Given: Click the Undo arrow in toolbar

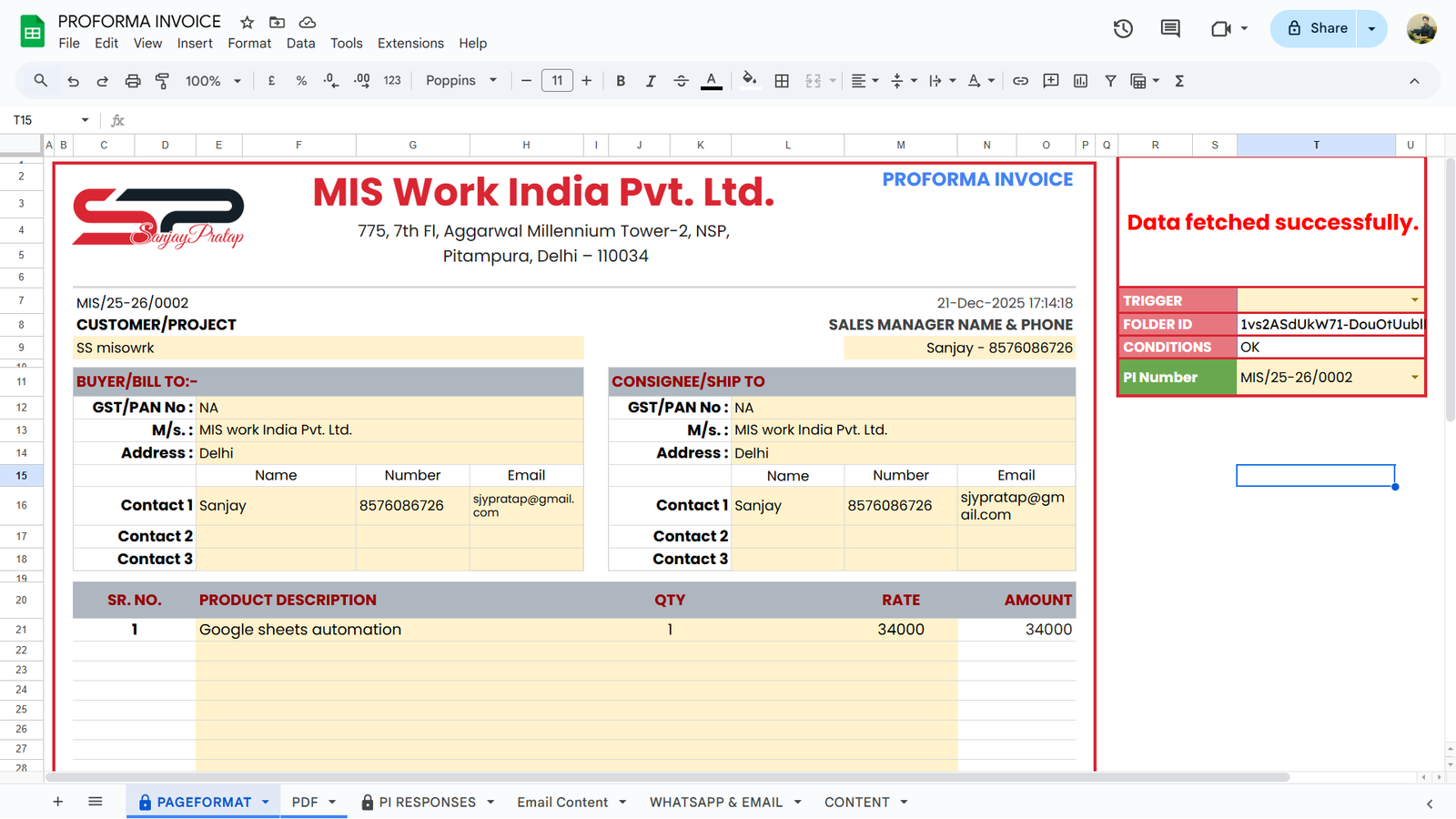Looking at the screenshot, I should pos(73,81).
